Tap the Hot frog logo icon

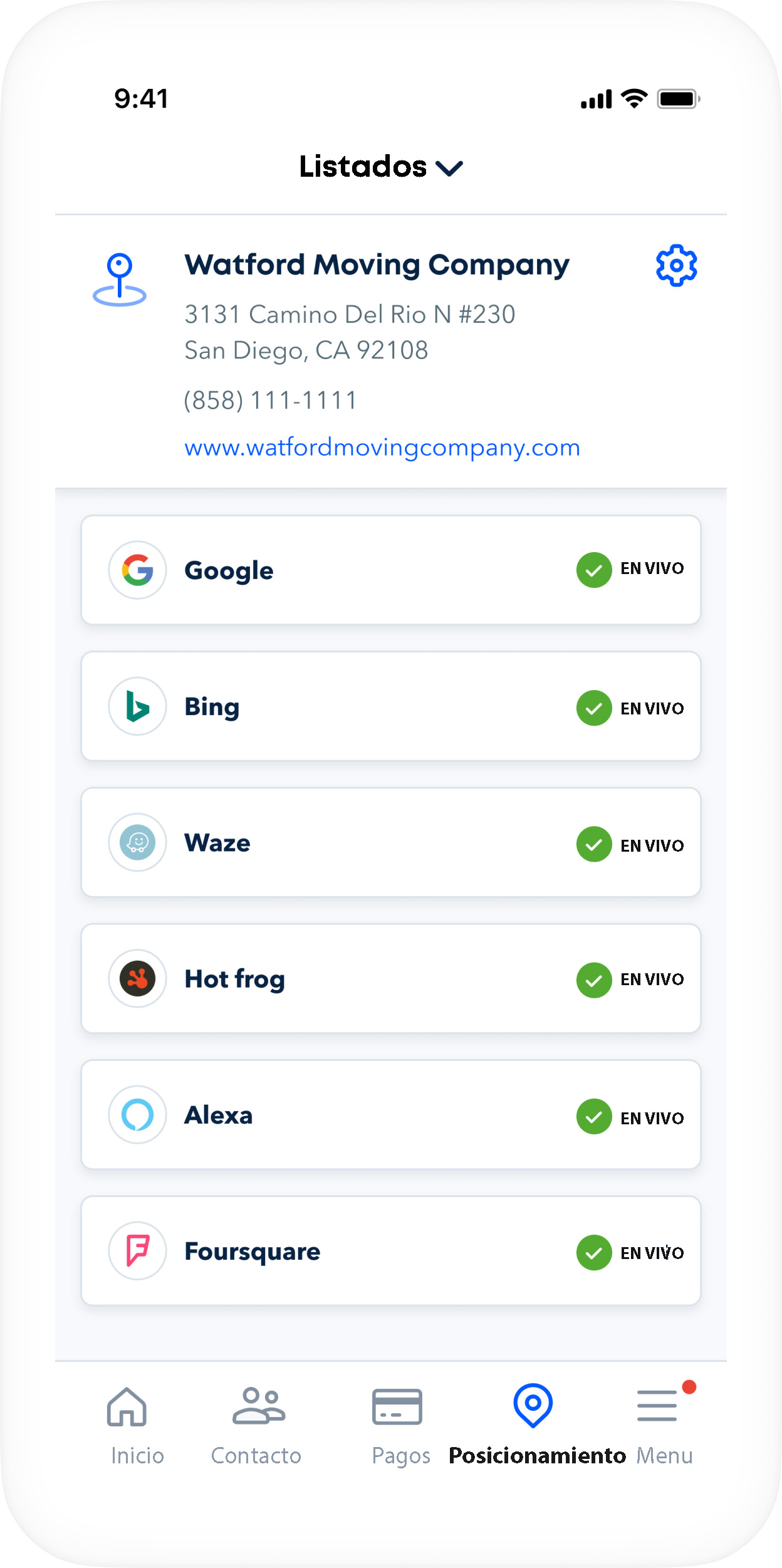tap(137, 978)
